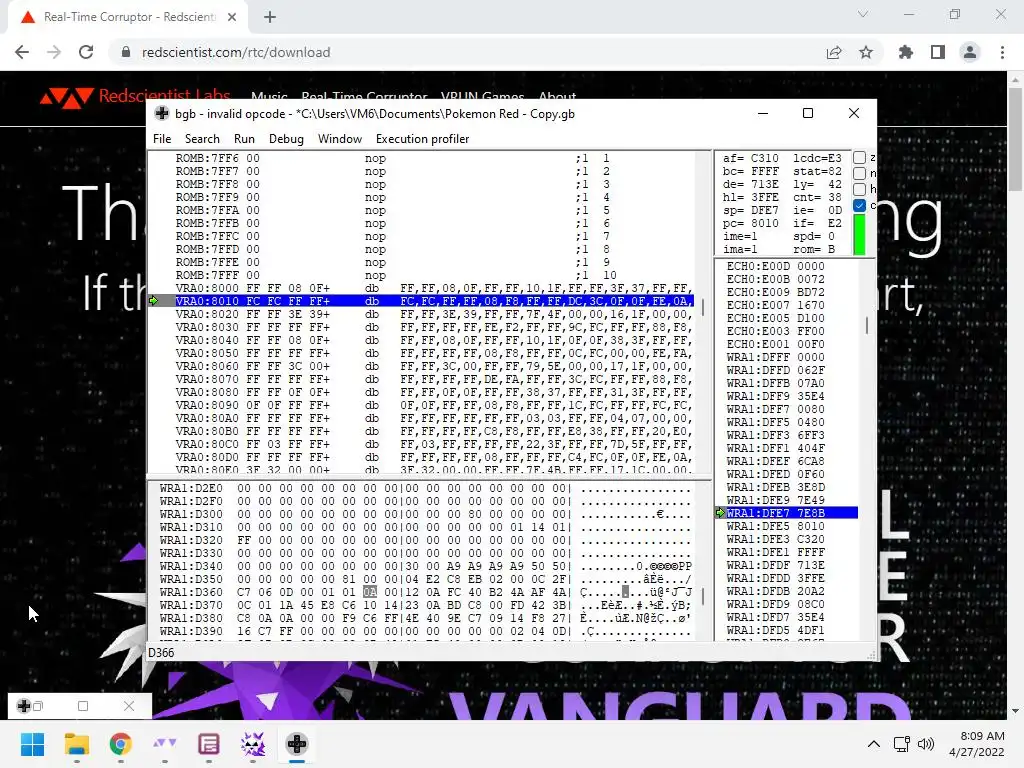Image resolution: width=1024 pixels, height=768 pixels.
Task: Select the ECH0:E00D stack entry
Action: click(x=787, y=266)
